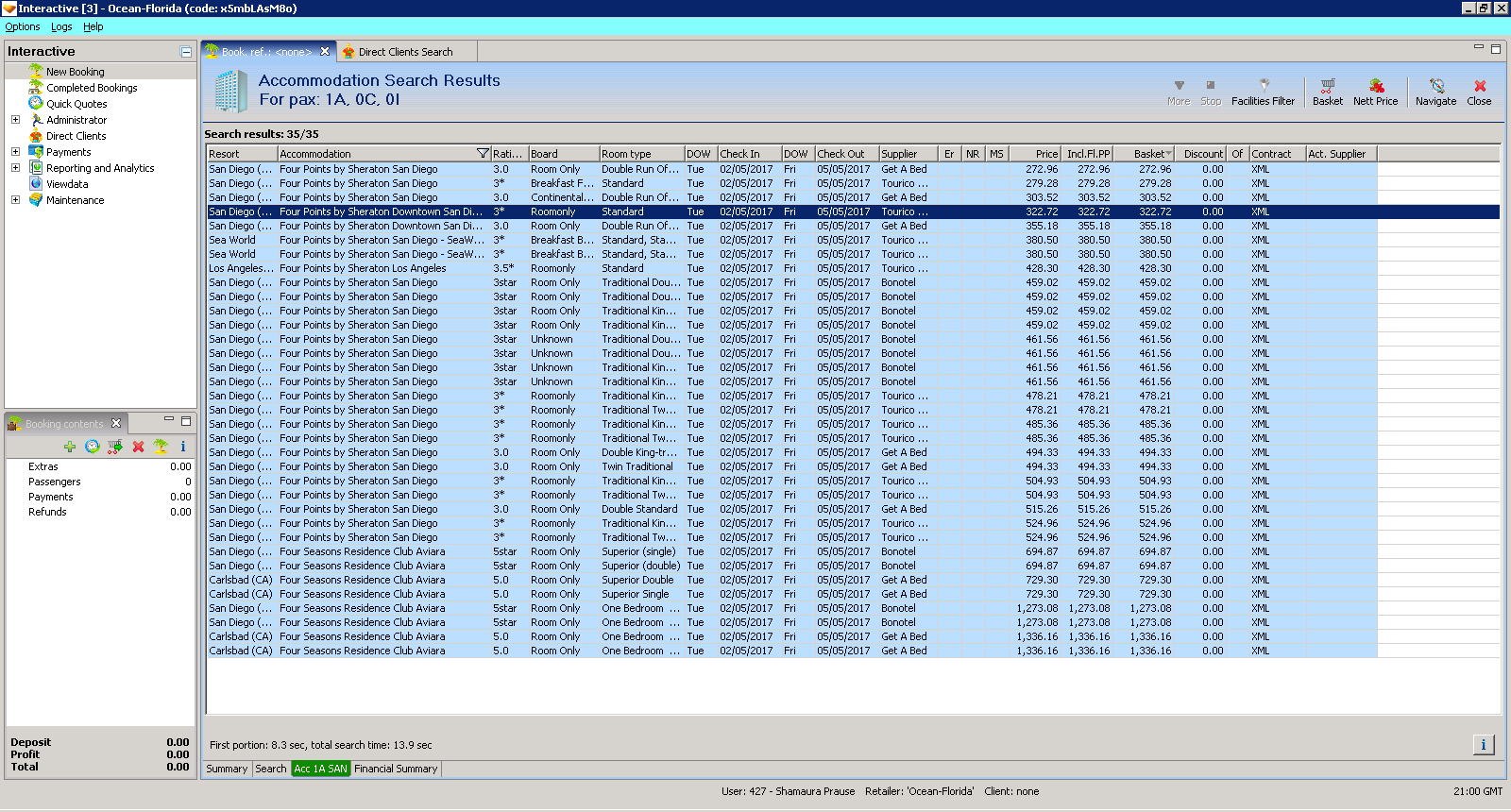Sort by the Price column header

pyautogui.click(x=1034, y=154)
